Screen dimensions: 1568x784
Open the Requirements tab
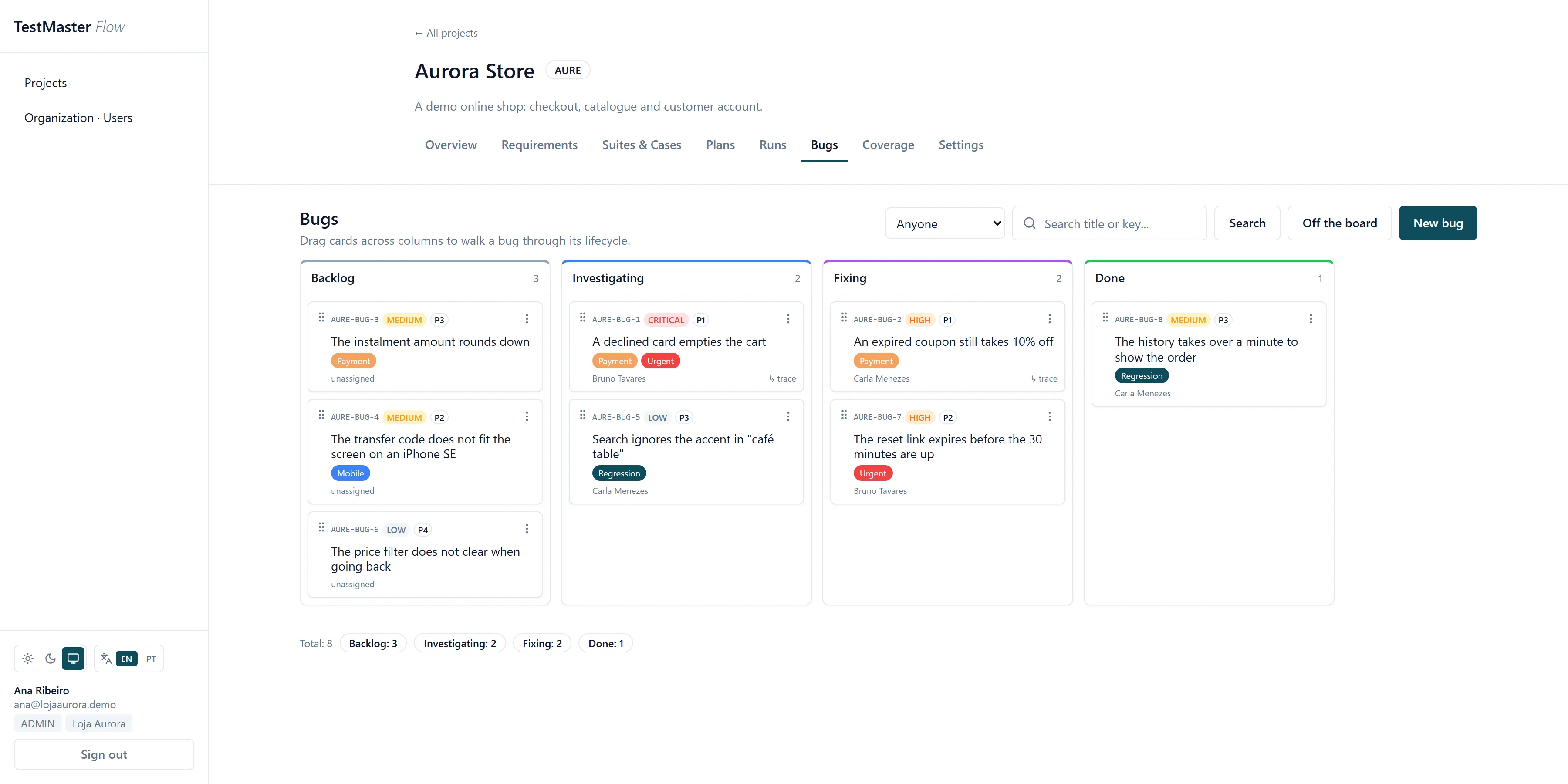[539, 145]
